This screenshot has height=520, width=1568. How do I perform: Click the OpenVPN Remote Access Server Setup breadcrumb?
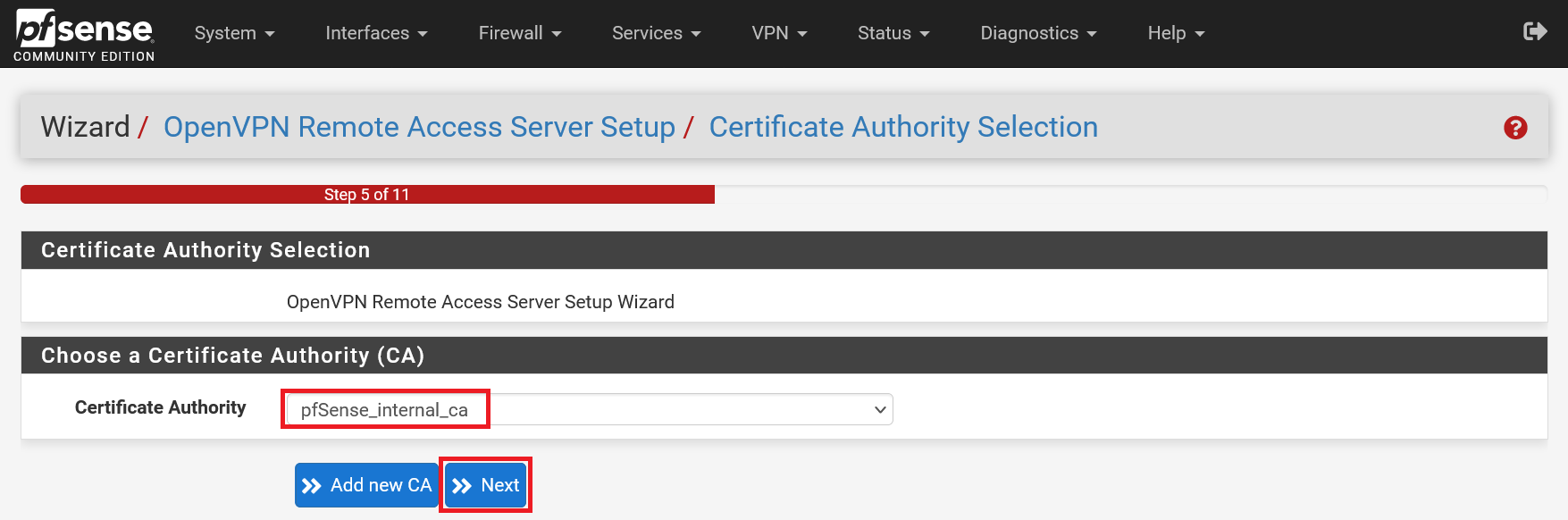pyautogui.click(x=419, y=127)
